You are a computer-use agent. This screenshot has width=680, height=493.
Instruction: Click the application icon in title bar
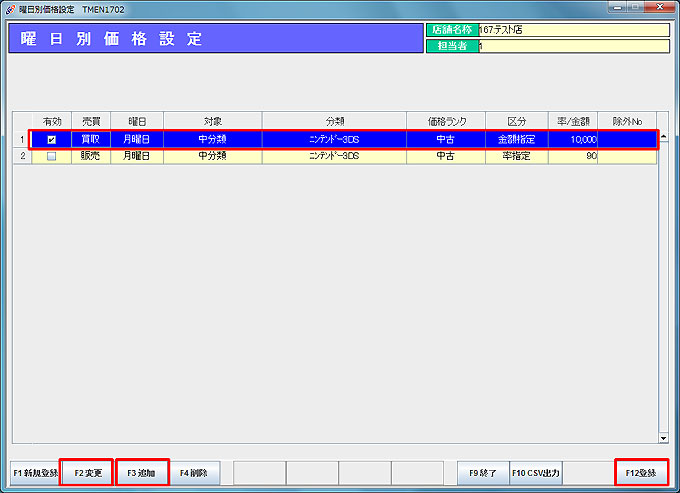[x=10, y=9]
